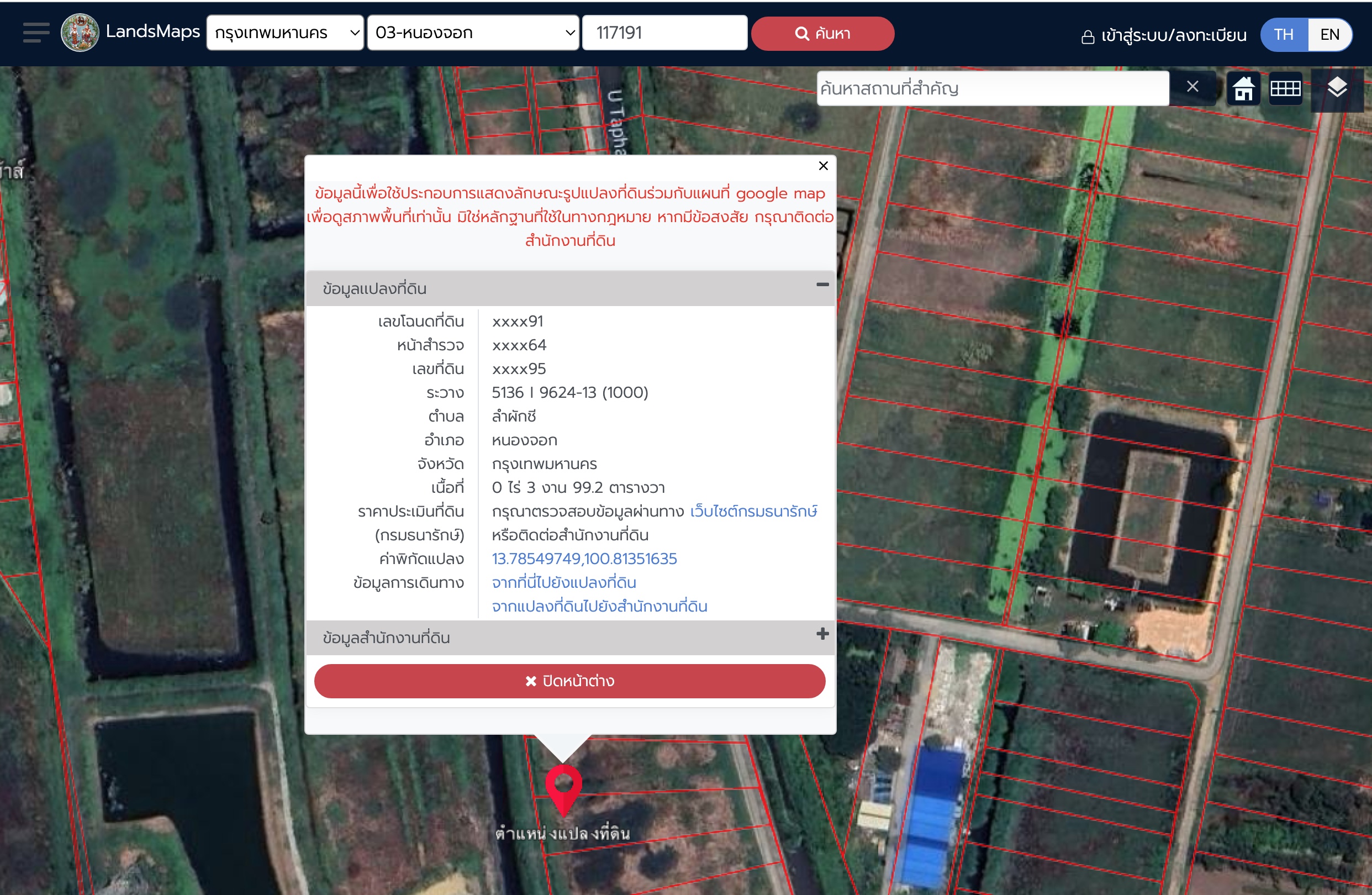1372x895 pixels.
Task: Click the red disclaimer text about google map
Action: coord(570,217)
